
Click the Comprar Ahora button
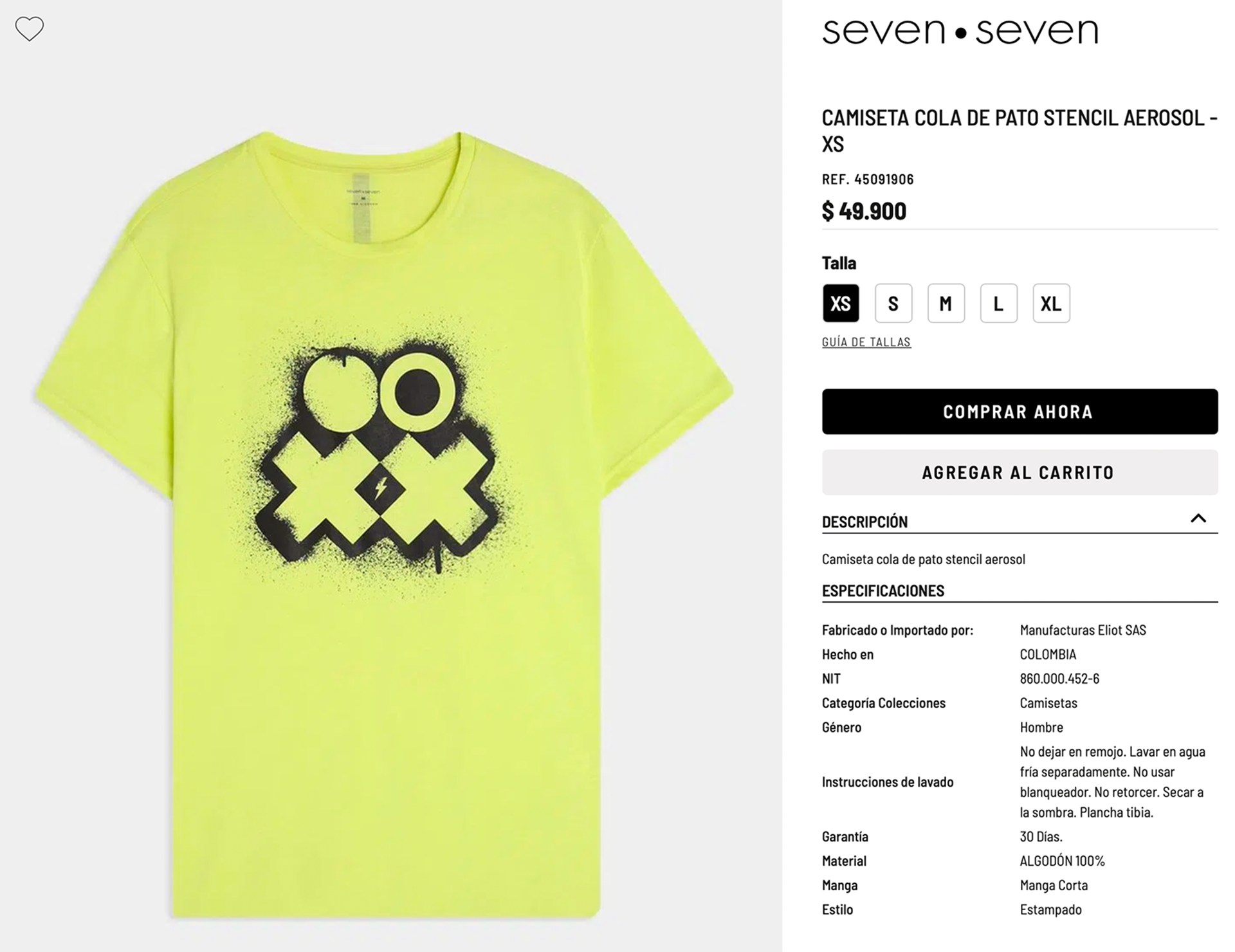(x=1020, y=412)
